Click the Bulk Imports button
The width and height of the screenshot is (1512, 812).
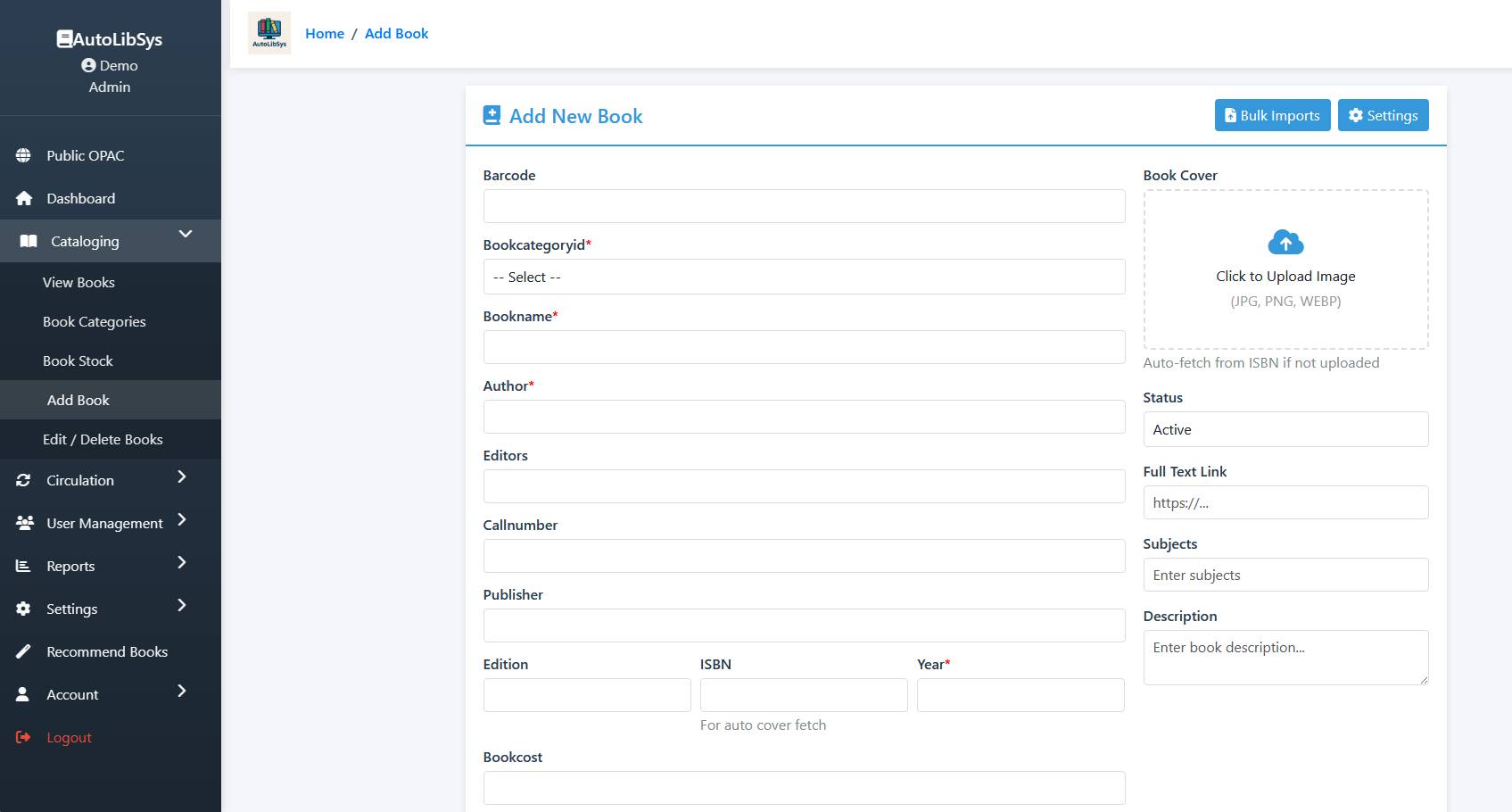point(1272,115)
